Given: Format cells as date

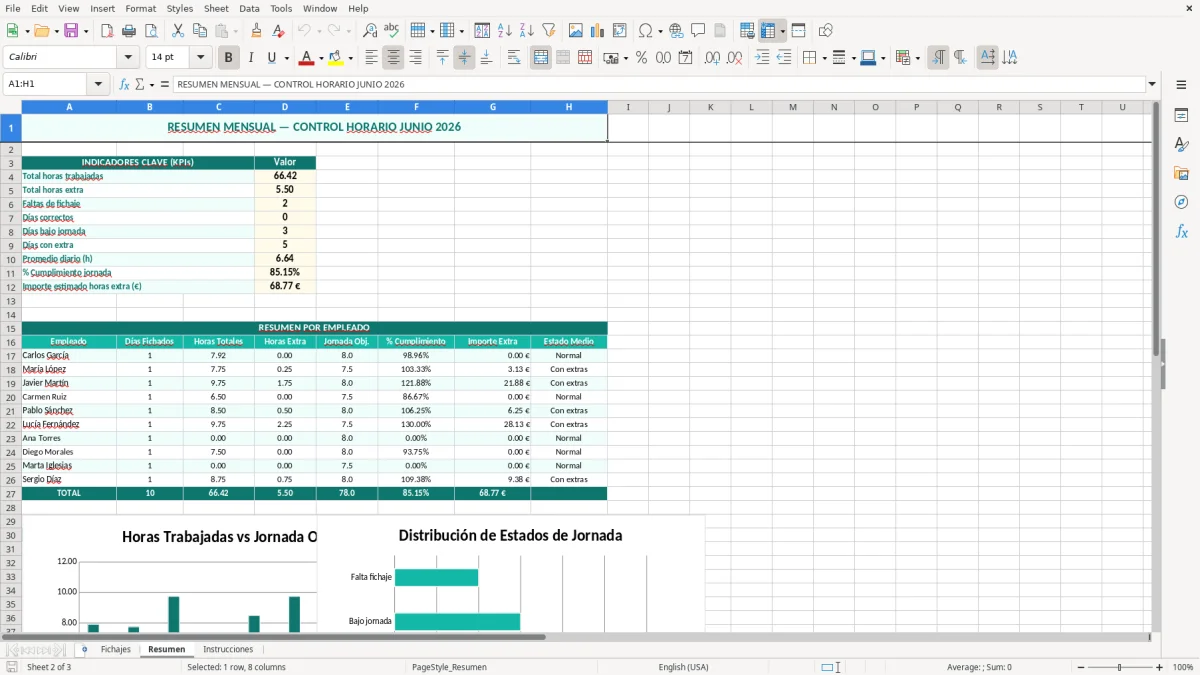Looking at the screenshot, I should [x=686, y=58].
